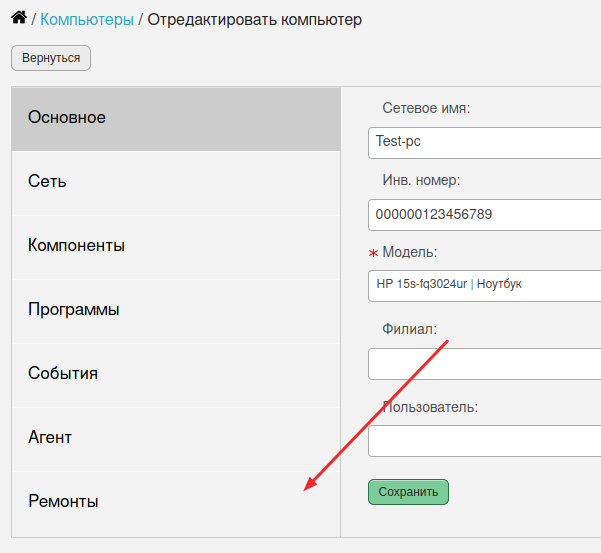The height and width of the screenshot is (553, 601).
Task: Focus the Сетевое имя field with Test-pc
Action: (484, 143)
